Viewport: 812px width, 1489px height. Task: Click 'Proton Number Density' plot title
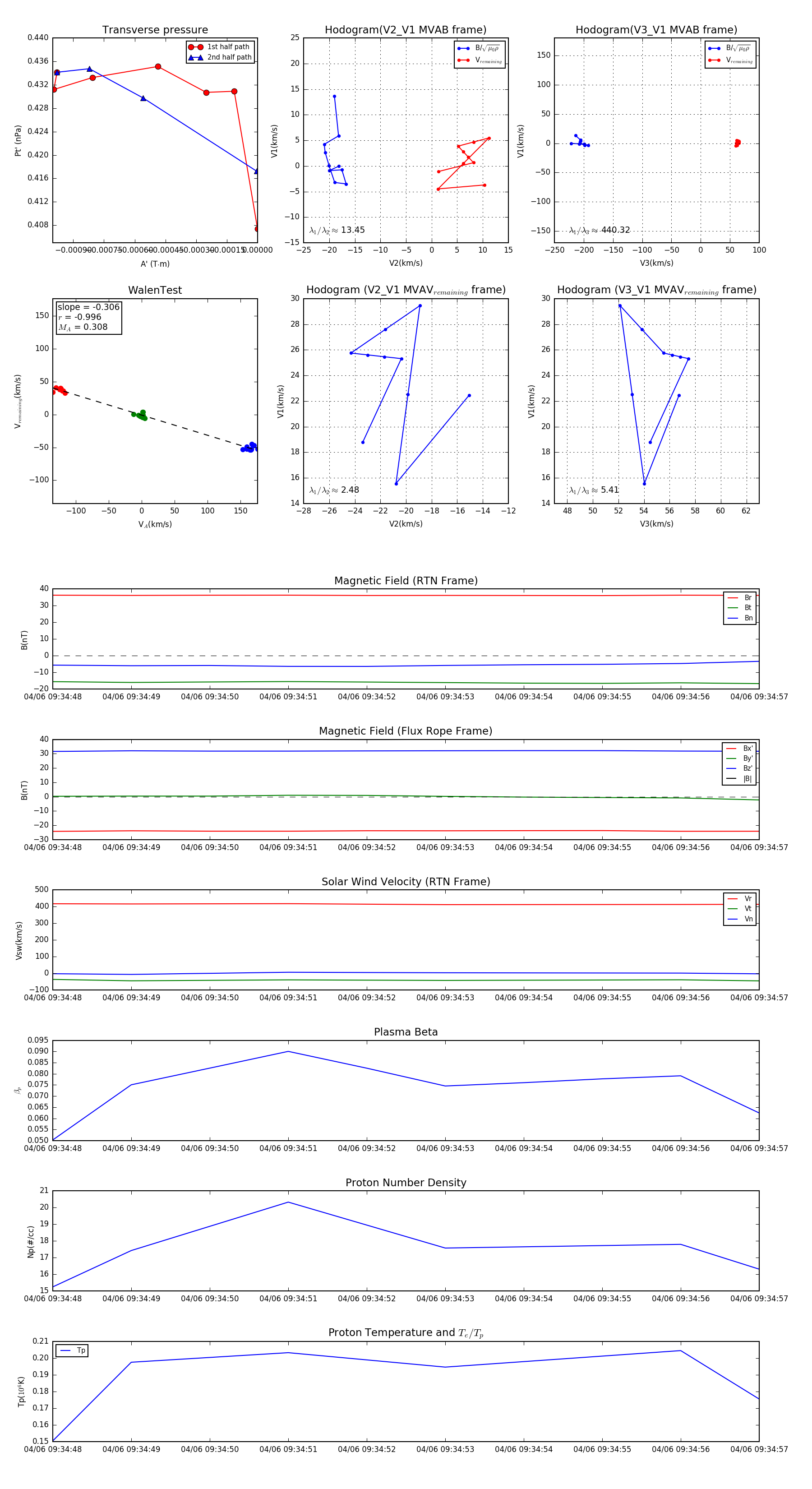[x=406, y=1183]
